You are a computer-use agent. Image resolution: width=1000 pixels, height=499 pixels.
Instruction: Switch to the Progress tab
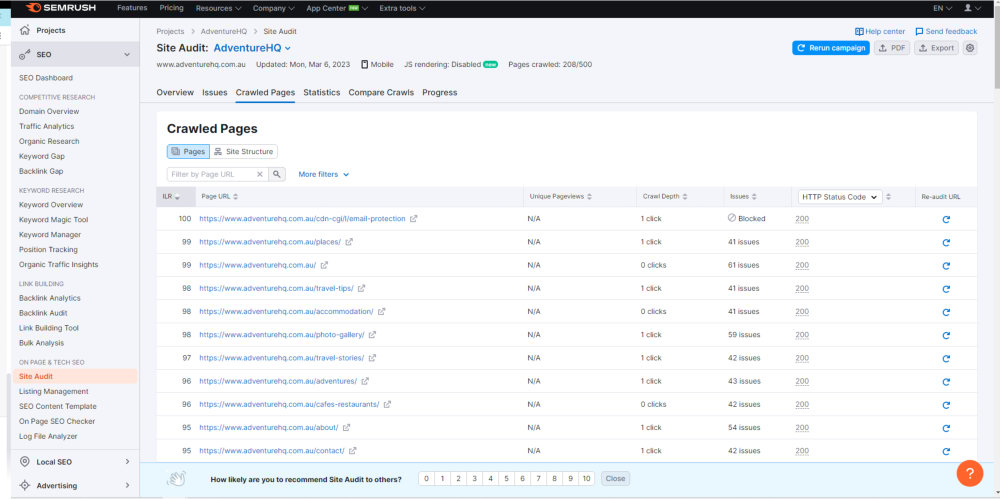[x=439, y=93]
